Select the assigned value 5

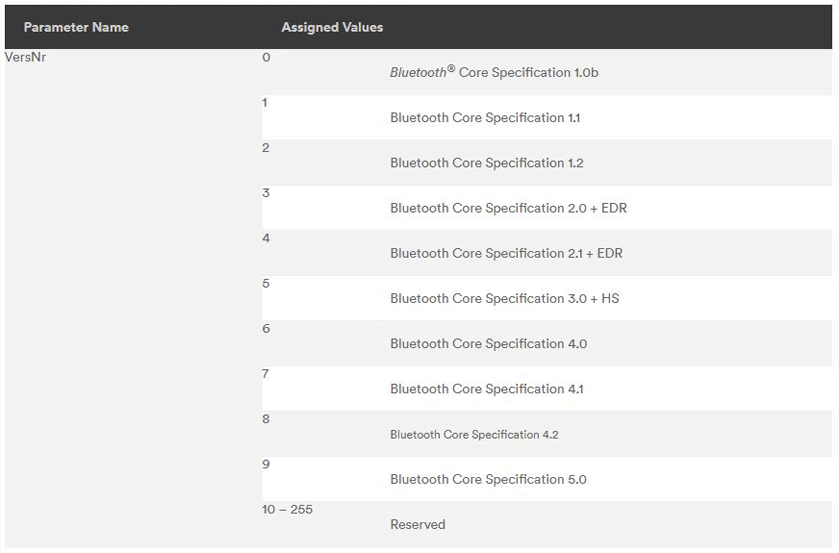click(x=266, y=283)
